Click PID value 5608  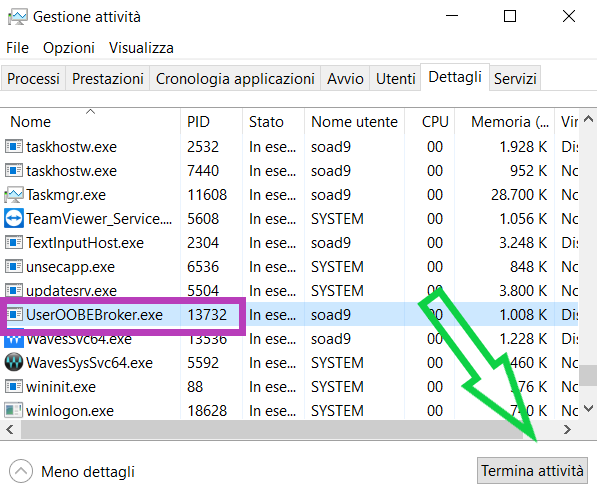click(203, 219)
